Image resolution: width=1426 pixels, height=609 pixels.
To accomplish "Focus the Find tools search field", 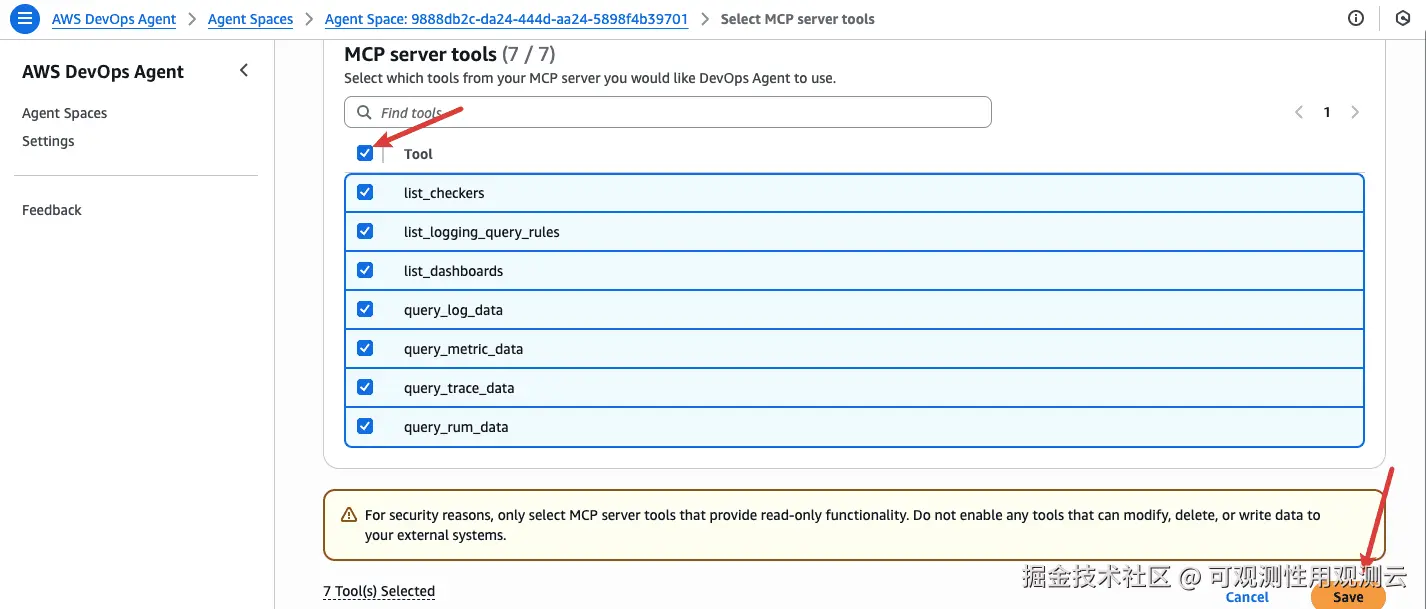I will (x=680, y=113).
